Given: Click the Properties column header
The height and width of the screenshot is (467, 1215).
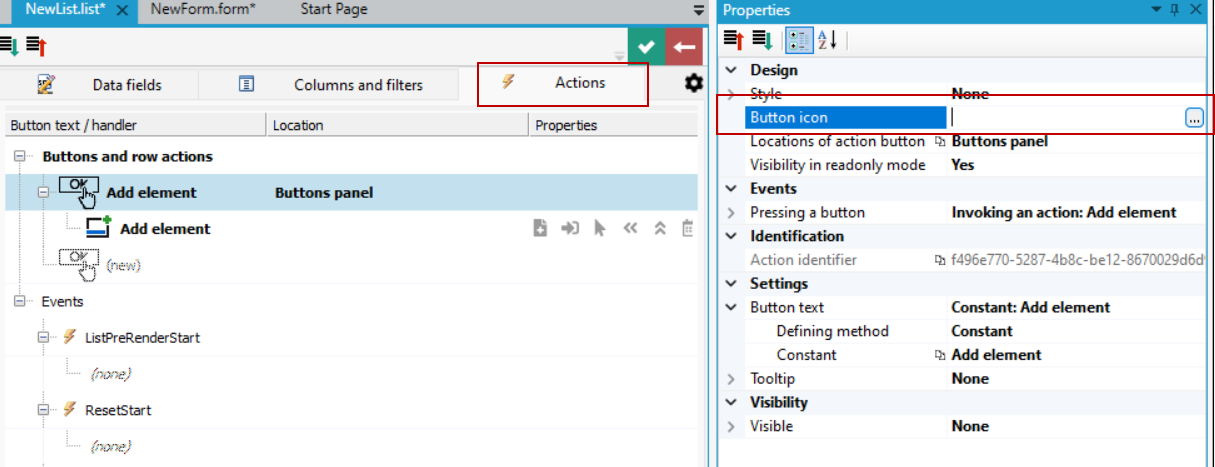Looking at the screenshot, I should pos(612,125).
